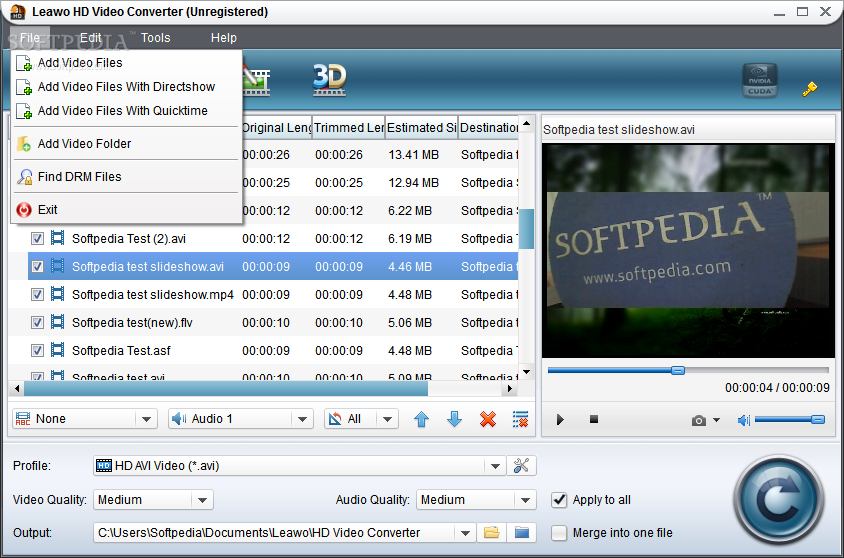Choose Exit from File menu
Image resolution: width=844 pixels, height=558 pixels.
point(126,210)
